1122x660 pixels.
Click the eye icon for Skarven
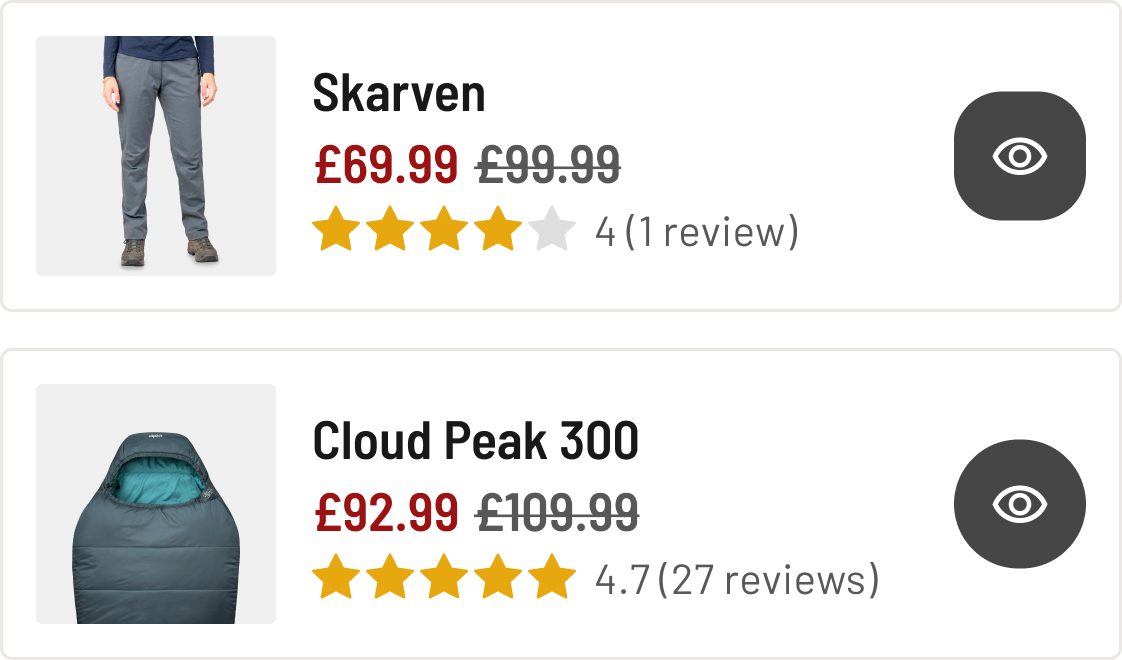pos(1019,156)
